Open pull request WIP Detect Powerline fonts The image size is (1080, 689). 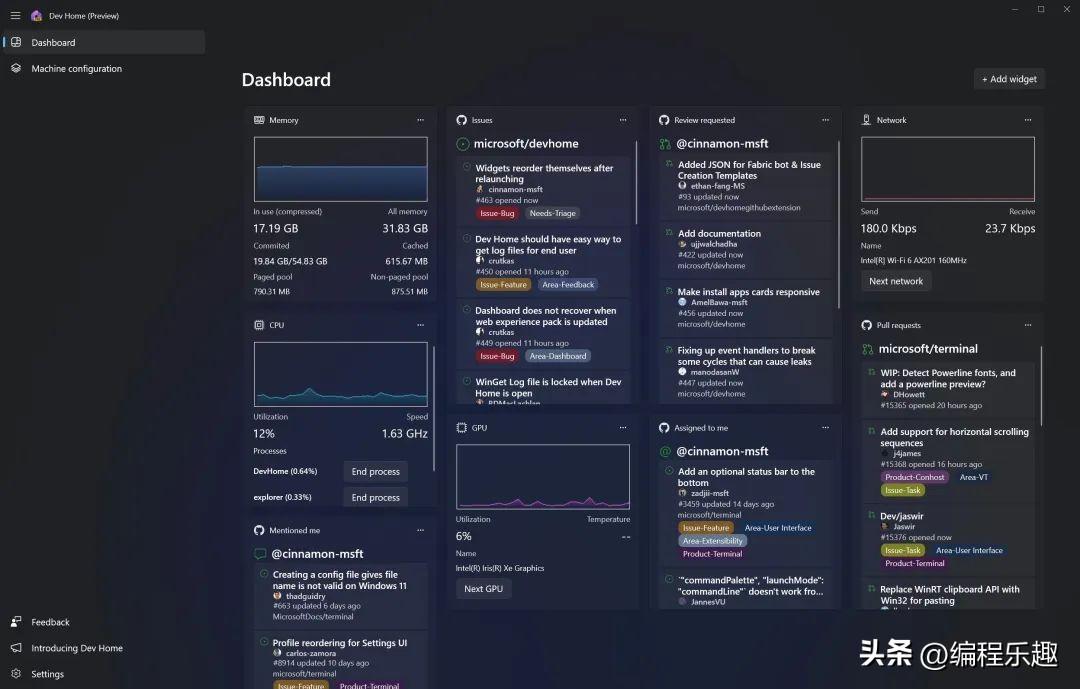point(948,390)
